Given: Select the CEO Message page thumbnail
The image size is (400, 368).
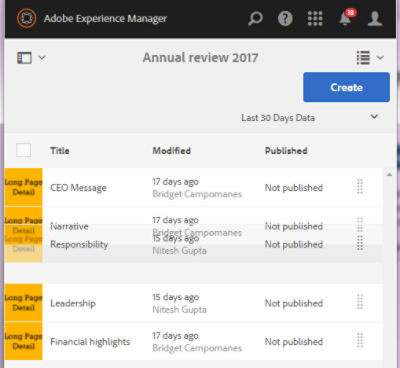Looking at the screenshot, I should (x=24, y=187).
